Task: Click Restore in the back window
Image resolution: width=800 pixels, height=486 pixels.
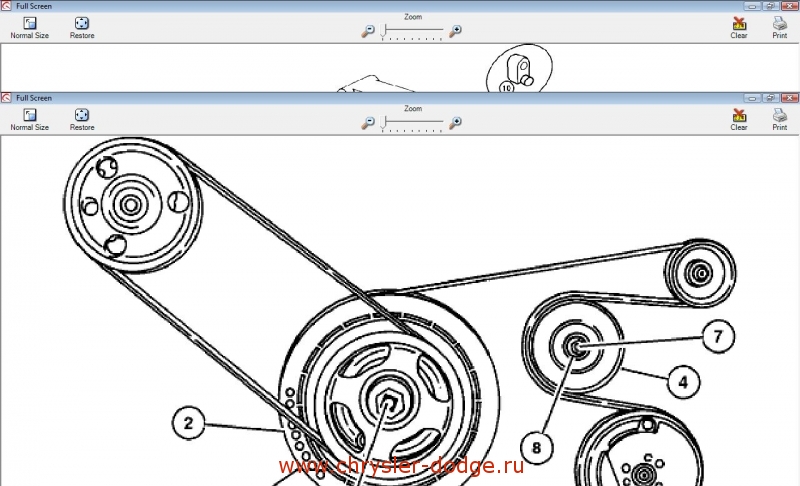Action: (82, 28)
